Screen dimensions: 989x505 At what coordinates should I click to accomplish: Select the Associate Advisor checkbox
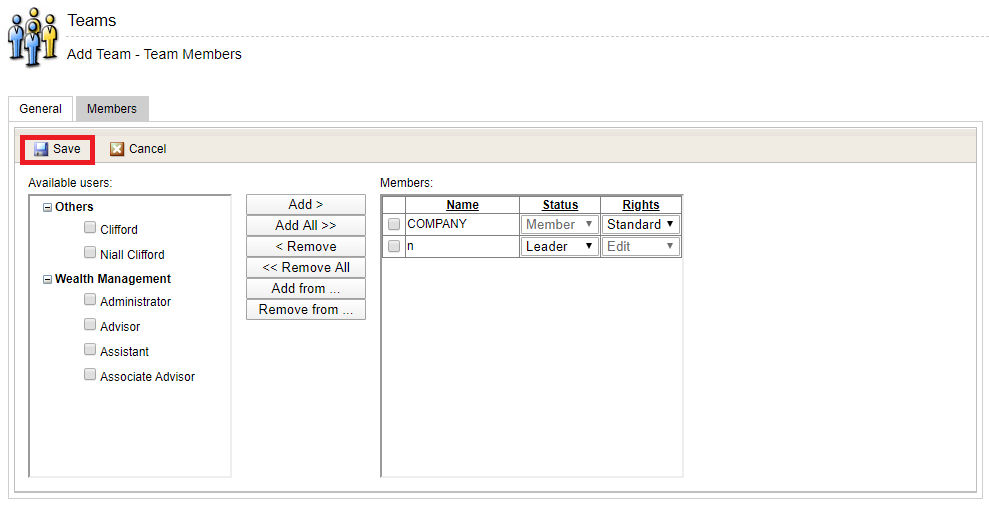tap(91, 376)
